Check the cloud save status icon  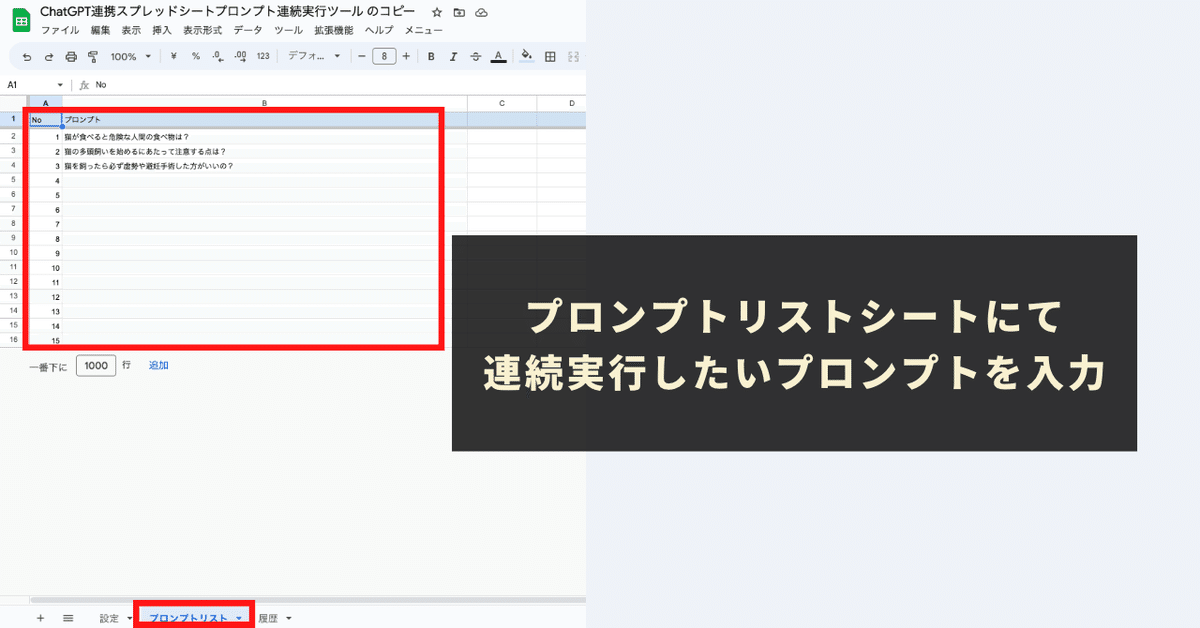[x=482, y=12]
